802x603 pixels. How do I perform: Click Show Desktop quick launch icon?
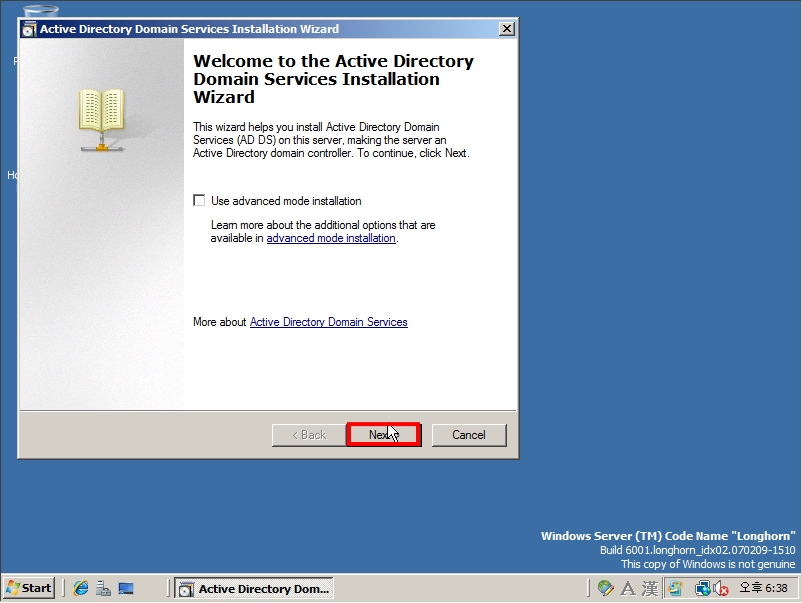pyautogui.click(x=126, y=588)
